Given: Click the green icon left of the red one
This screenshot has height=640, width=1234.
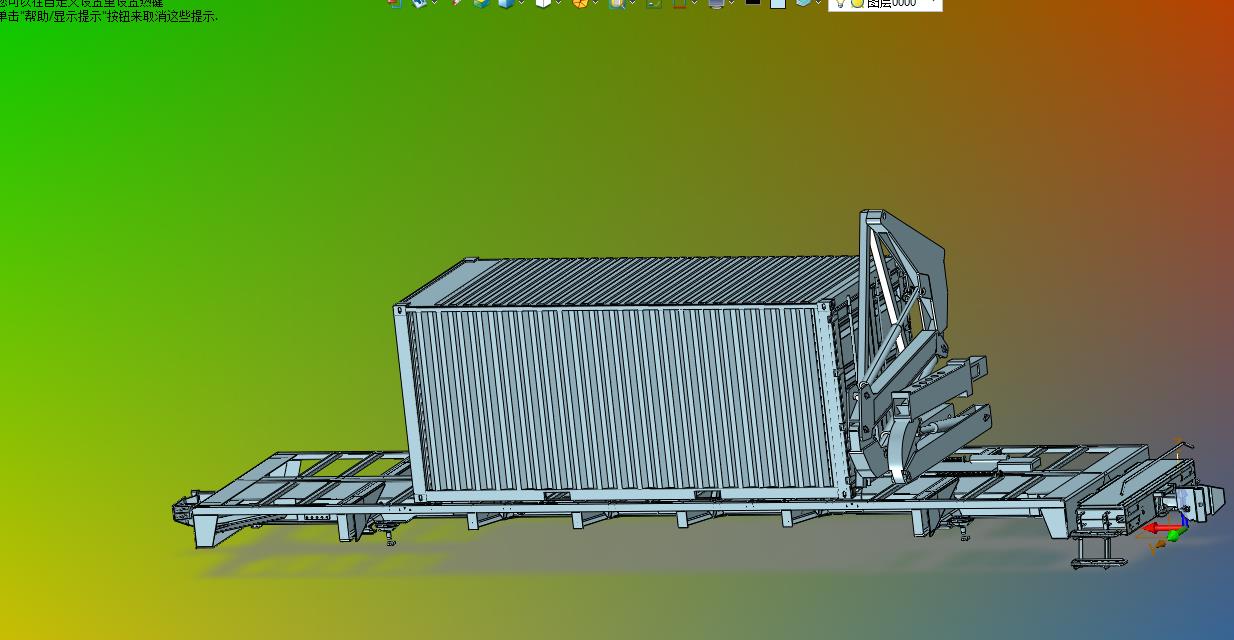Looking at the screenshot, I should 654,3.
